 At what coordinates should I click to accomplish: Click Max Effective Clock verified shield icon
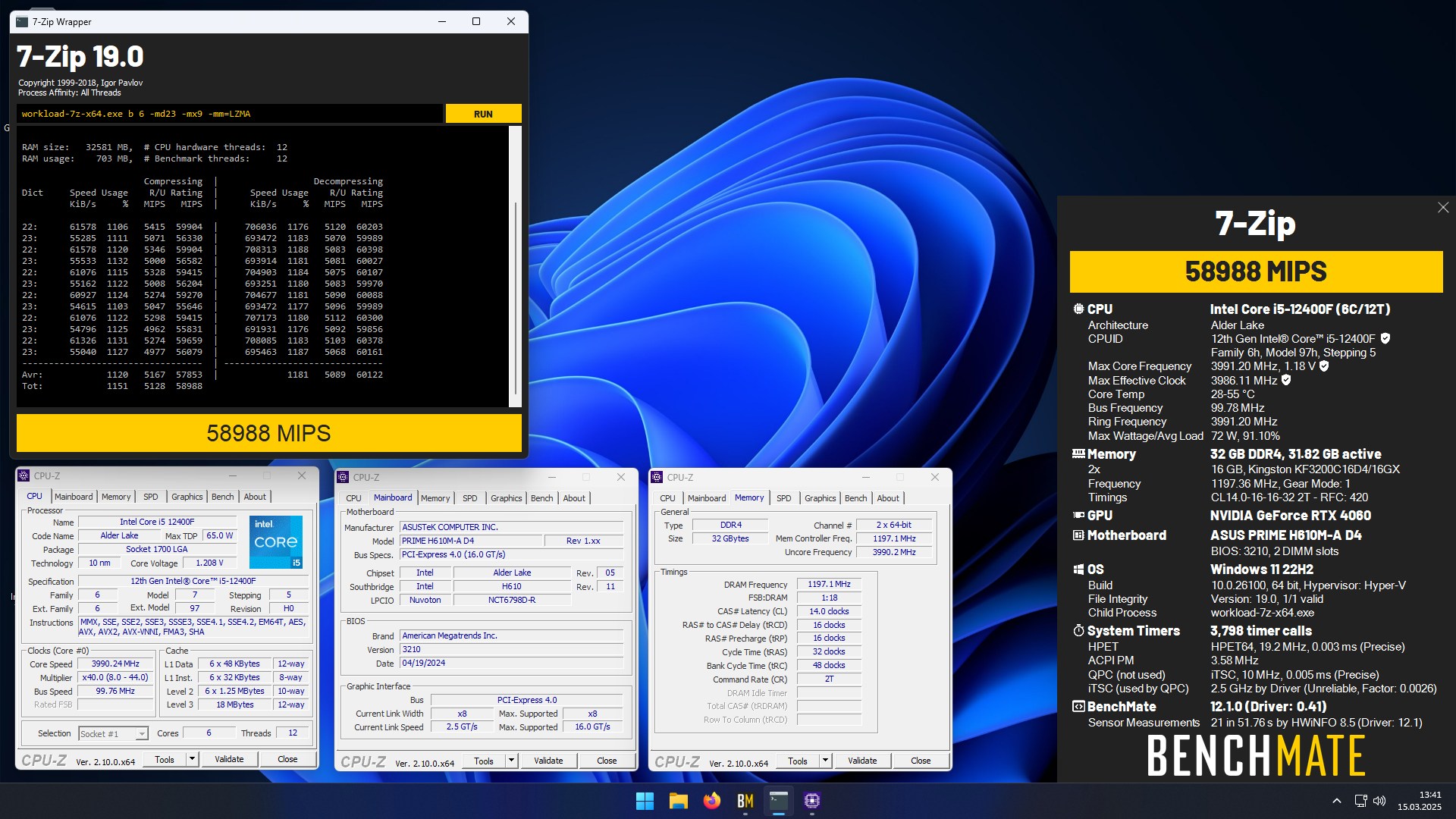pyautogui.click(x=1286, y=380)
